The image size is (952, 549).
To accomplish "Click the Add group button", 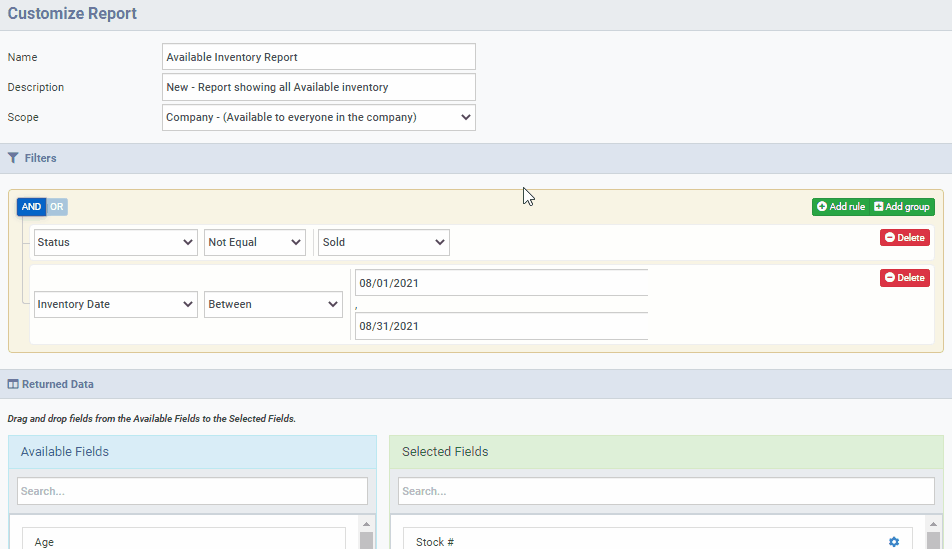I will click(902, 207).
